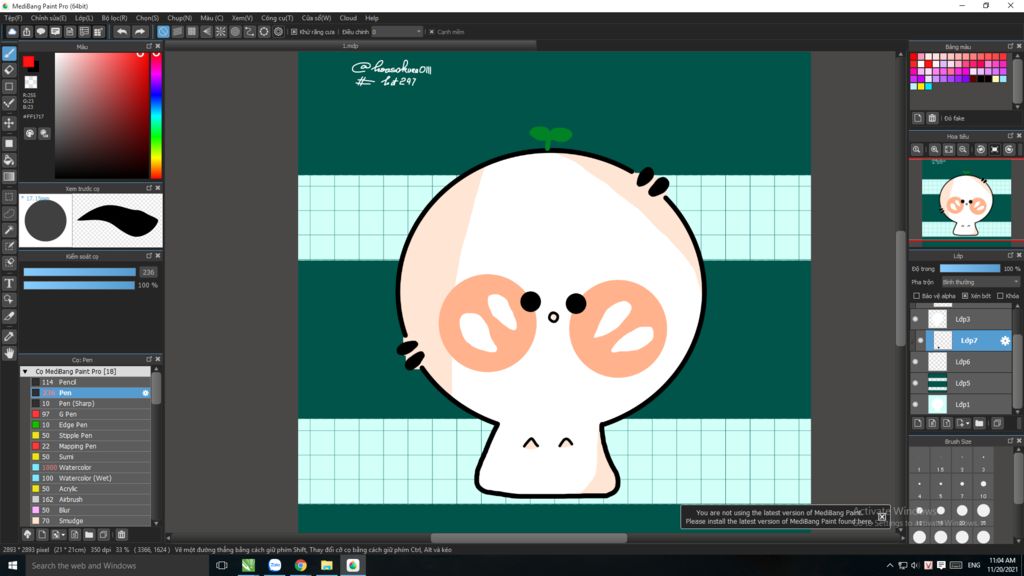Open the Điều chỉnh correction dropdown
This screenshot has width=1024, height=576.
397,31
